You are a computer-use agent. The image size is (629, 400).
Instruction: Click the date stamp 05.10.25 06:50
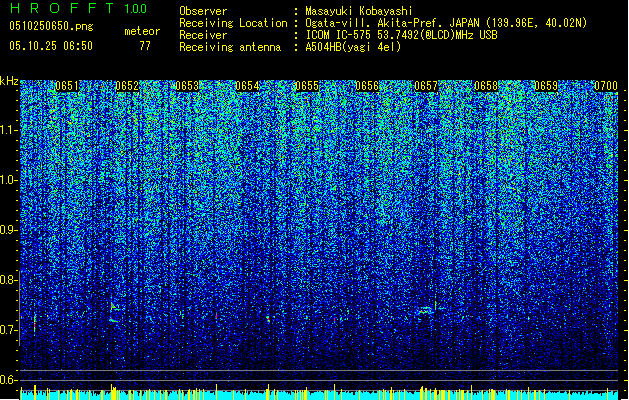pyautogui.click(x=51, y=46)
